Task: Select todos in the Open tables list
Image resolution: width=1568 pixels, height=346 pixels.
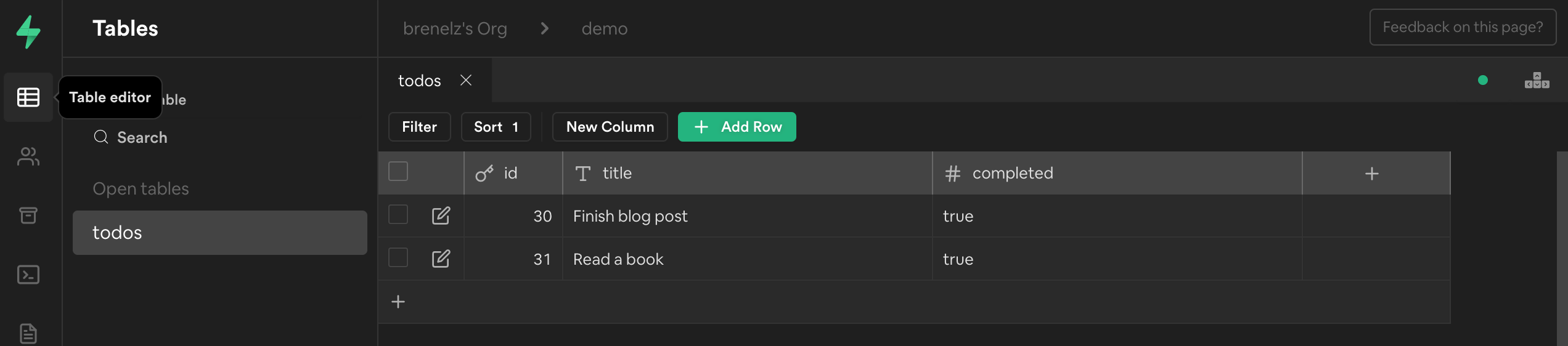Action: click(219, 233)
